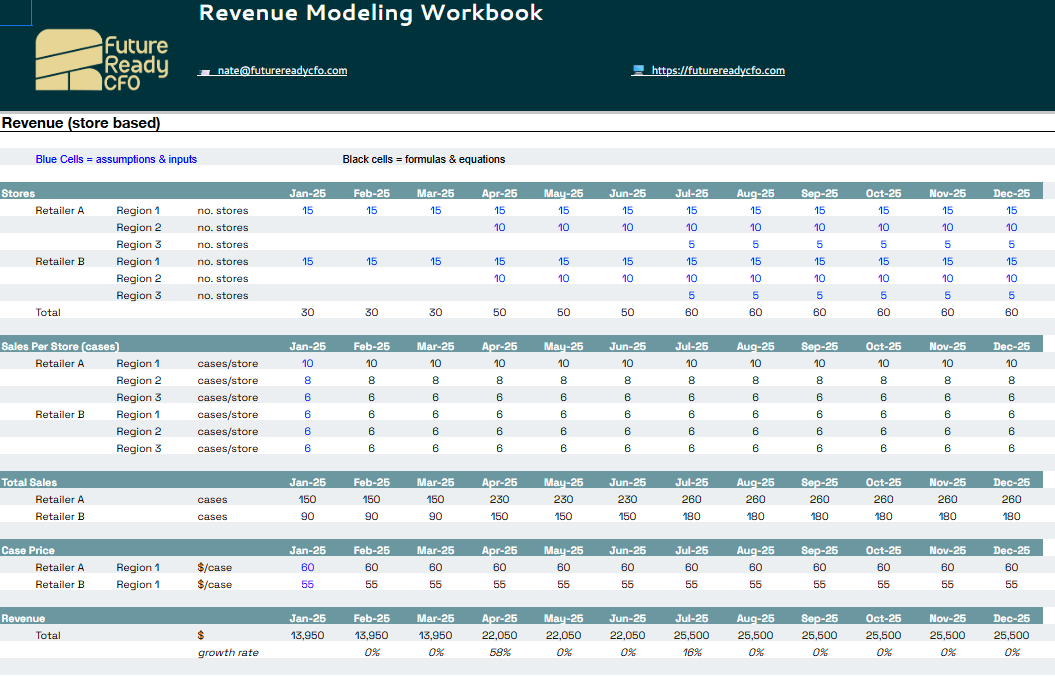This screenshot has height=677, width=1055.
Task: Select Retailer A Apr-25 total sales 230
Action: [499, 500]
